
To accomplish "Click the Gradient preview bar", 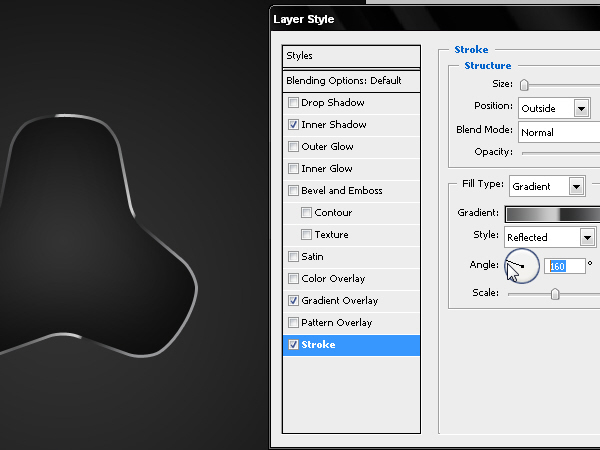I will click(552, 214).
